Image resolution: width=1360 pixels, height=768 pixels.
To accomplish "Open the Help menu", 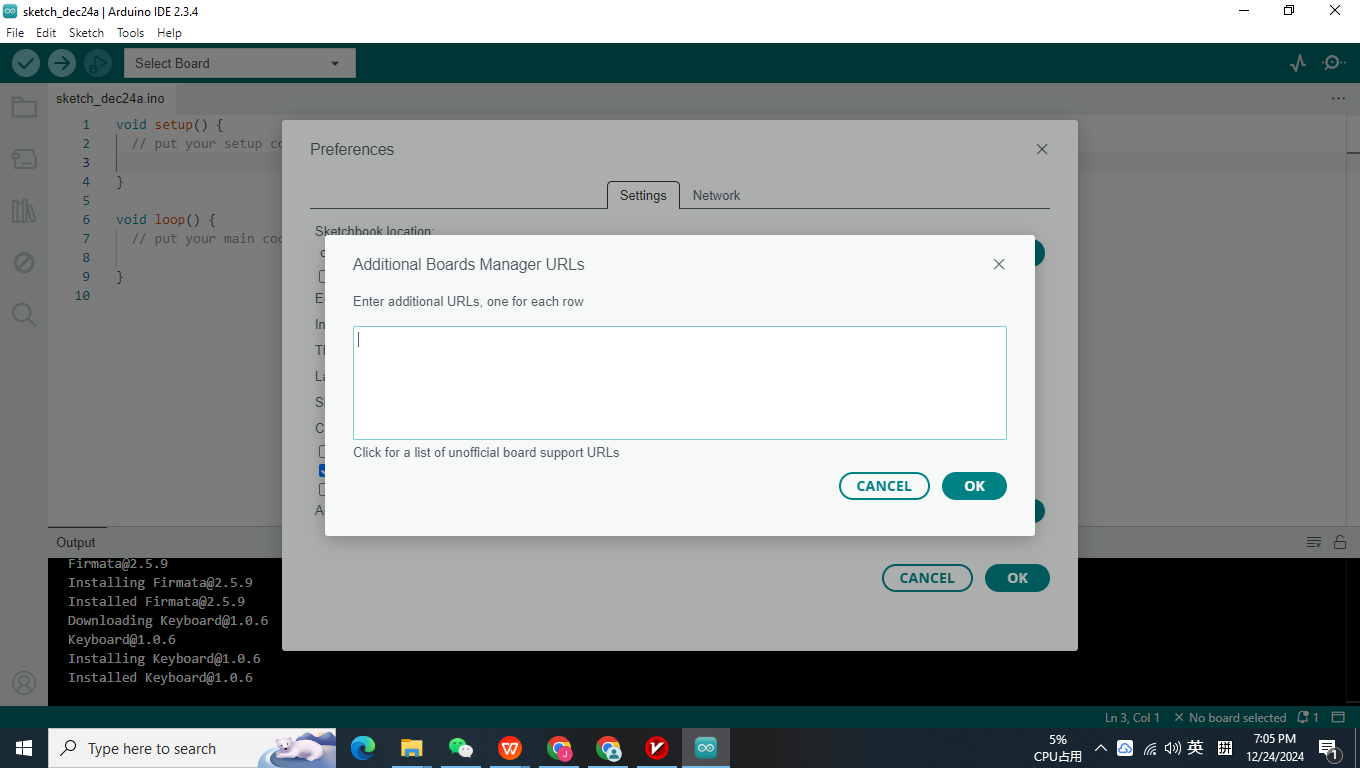I will 169,33.
